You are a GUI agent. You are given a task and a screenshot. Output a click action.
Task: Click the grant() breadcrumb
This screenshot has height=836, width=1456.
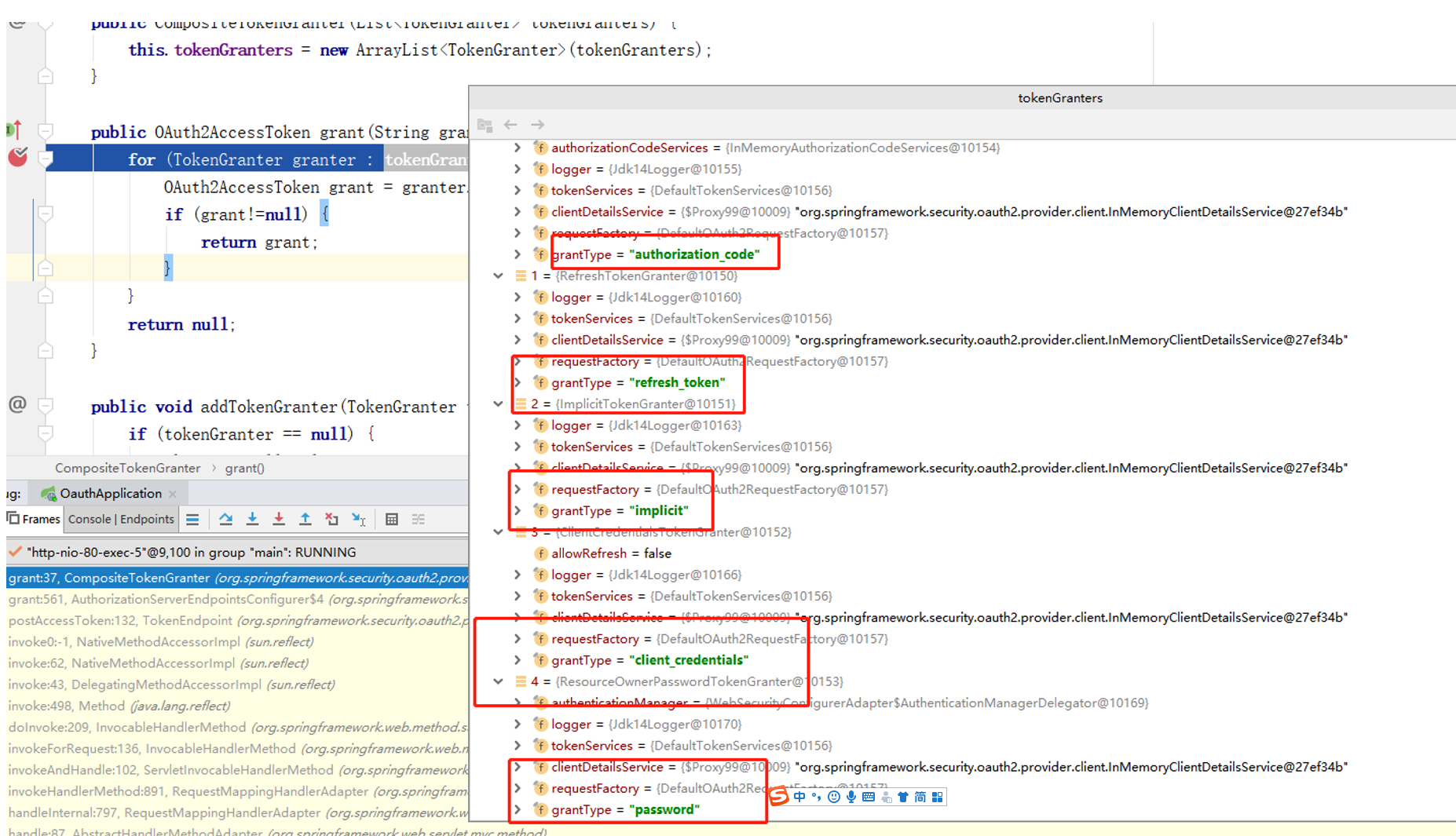[x=245, y=468]
